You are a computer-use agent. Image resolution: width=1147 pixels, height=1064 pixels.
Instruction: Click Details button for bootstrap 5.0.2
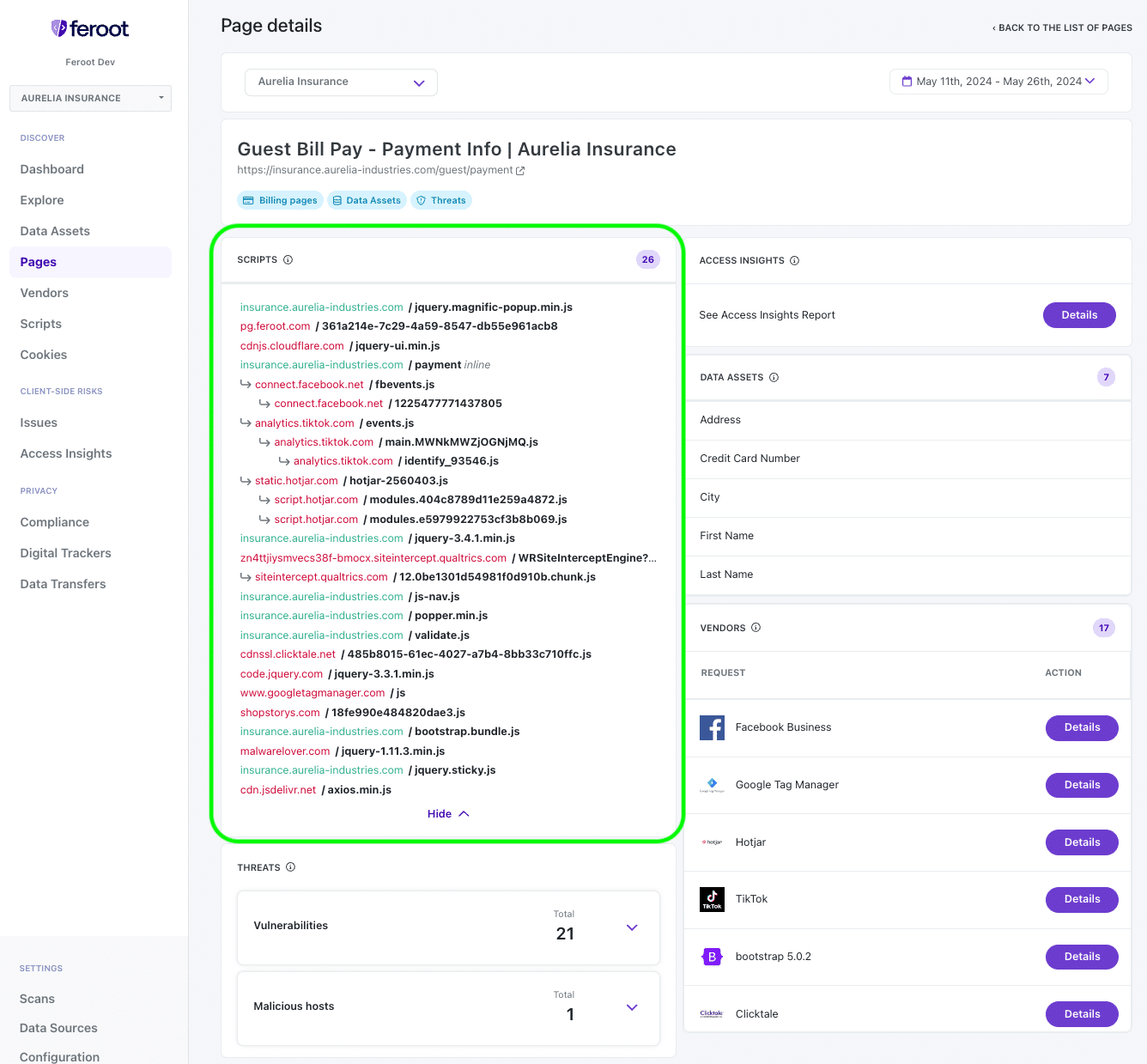point(1082,957)
